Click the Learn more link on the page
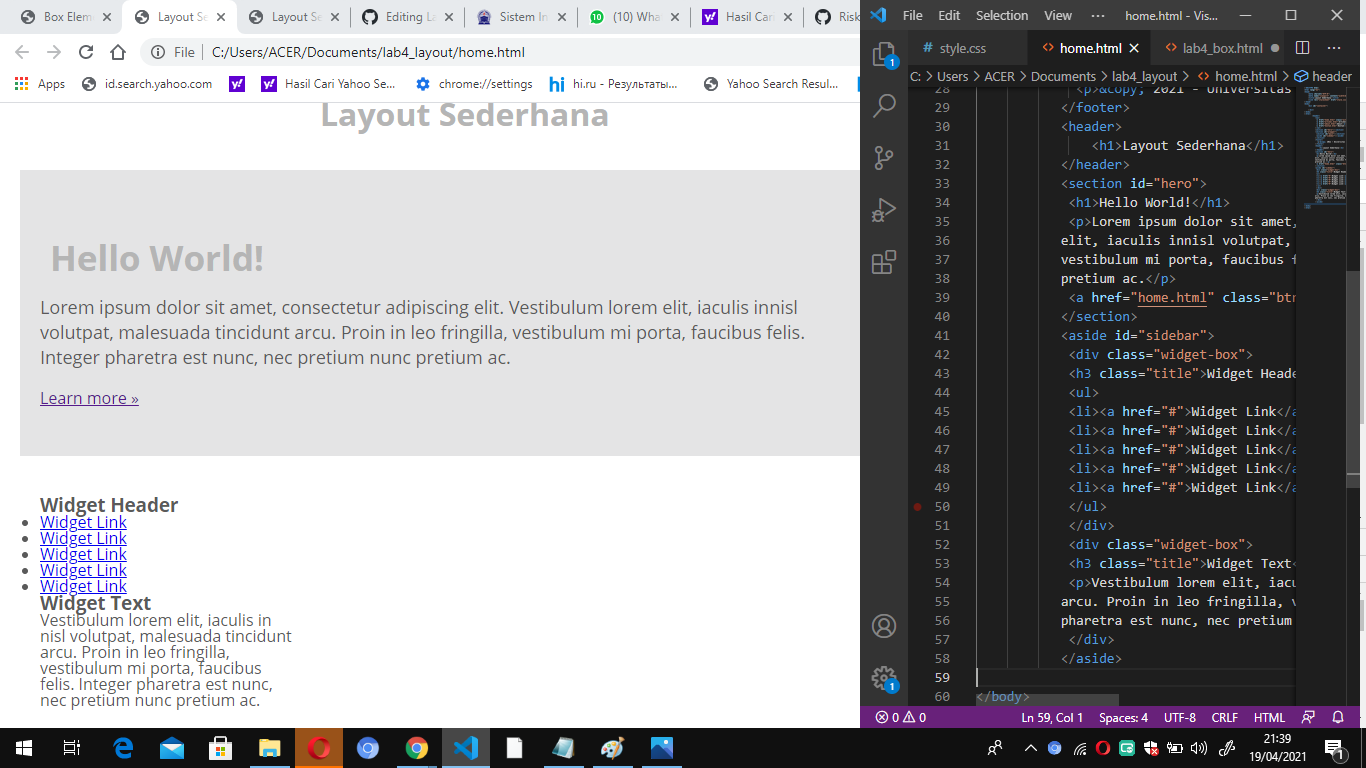The image size is (1366, 768). pos(88,398)
